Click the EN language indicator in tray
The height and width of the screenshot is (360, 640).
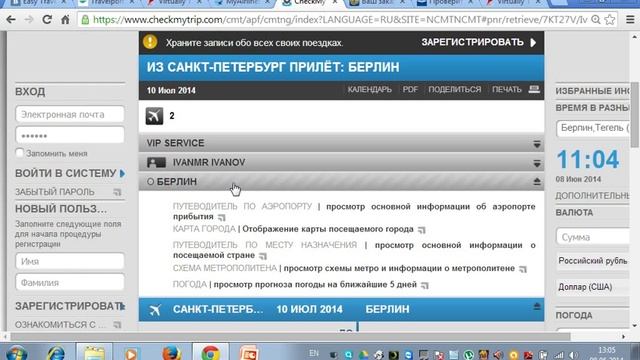pyautogui.click(x=313, y=353)
